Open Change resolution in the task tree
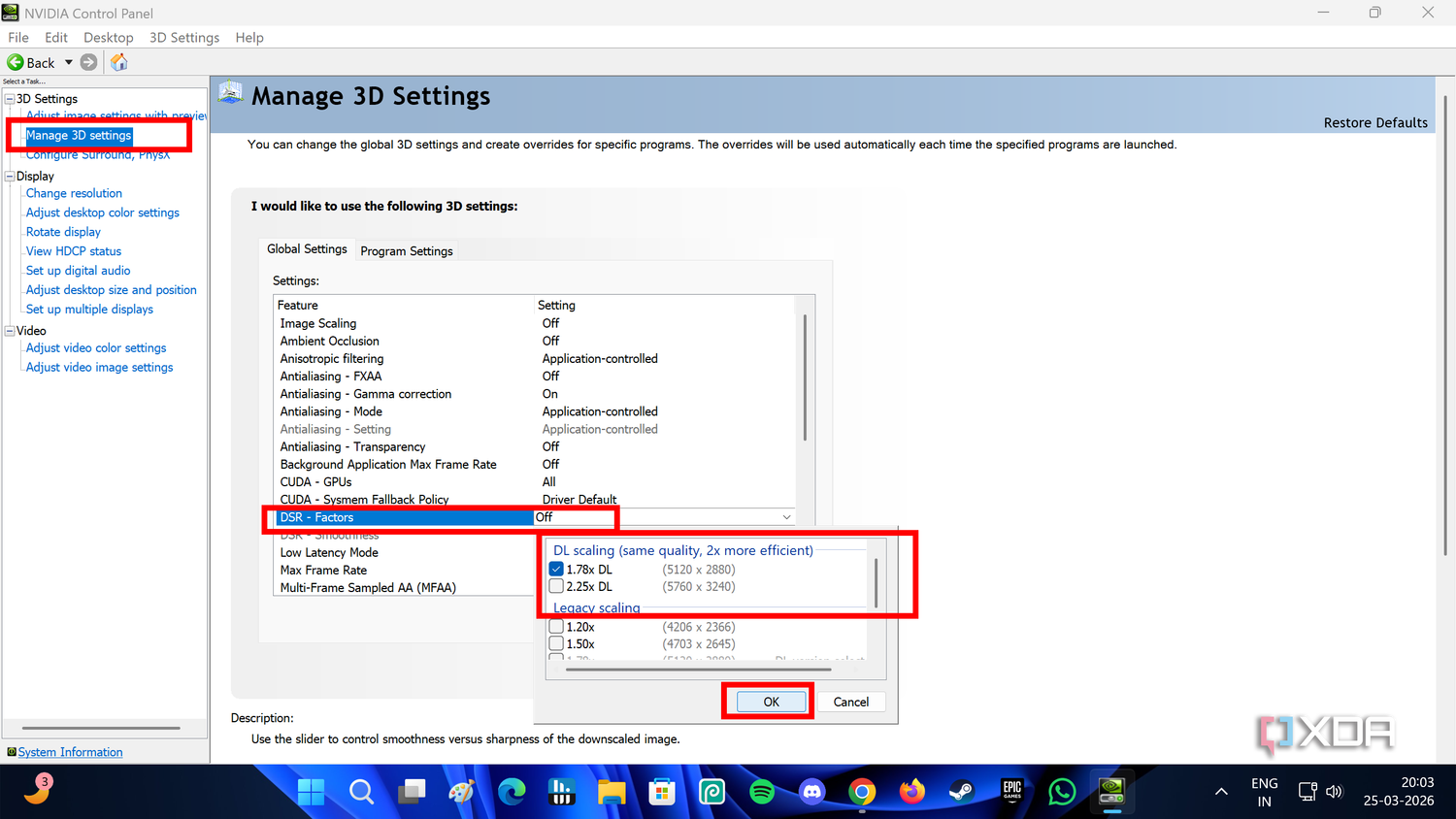This screenshot has height=819, width=1456. pyautogui.click(x=74, y=193)
